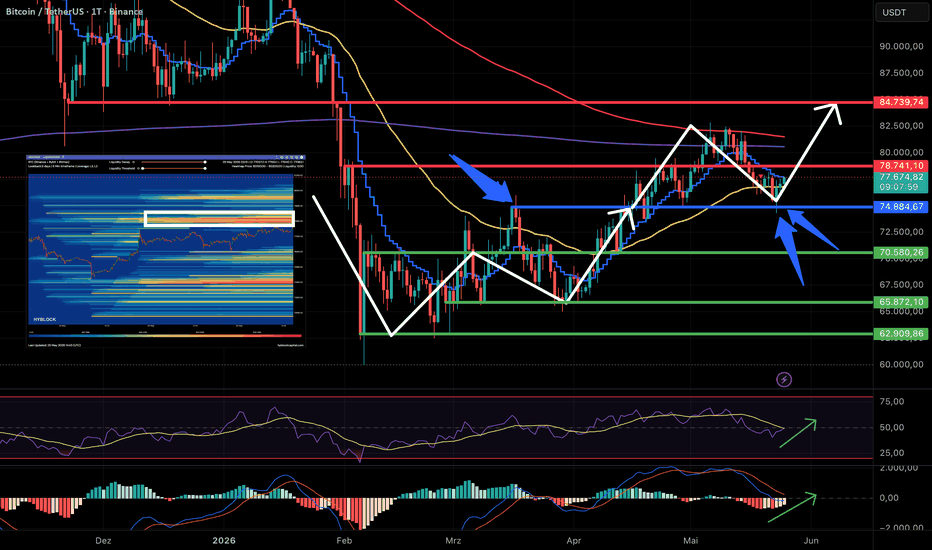
Task: Click the Feb label on time axis
Action: tap(344, 540)
